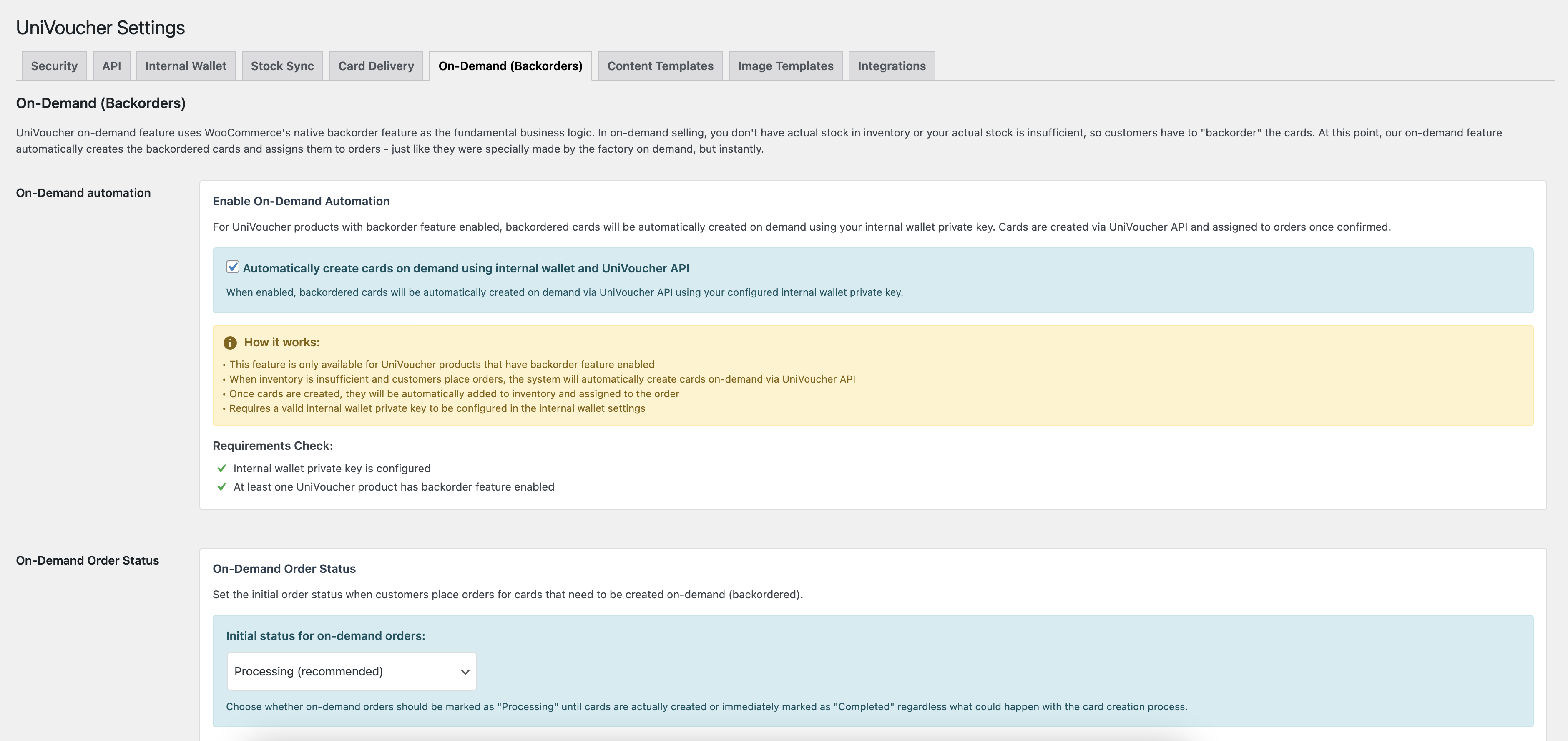This screenshot has height=741, width=1568.
Task: Go to Internal Wallet tab
Action: (x=186, y=66)
